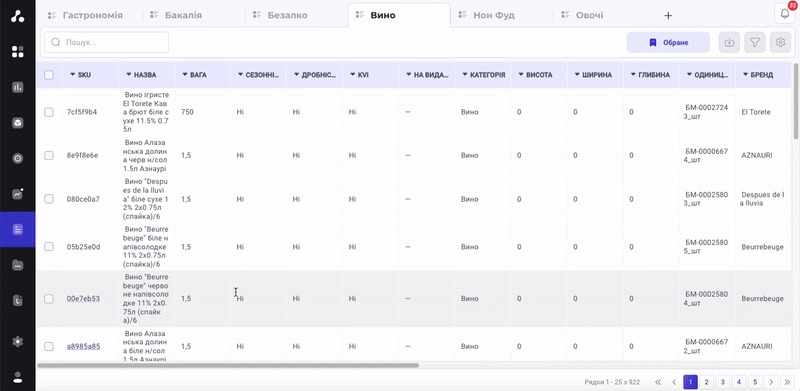Click the Обране favorites button

[668, 42]
